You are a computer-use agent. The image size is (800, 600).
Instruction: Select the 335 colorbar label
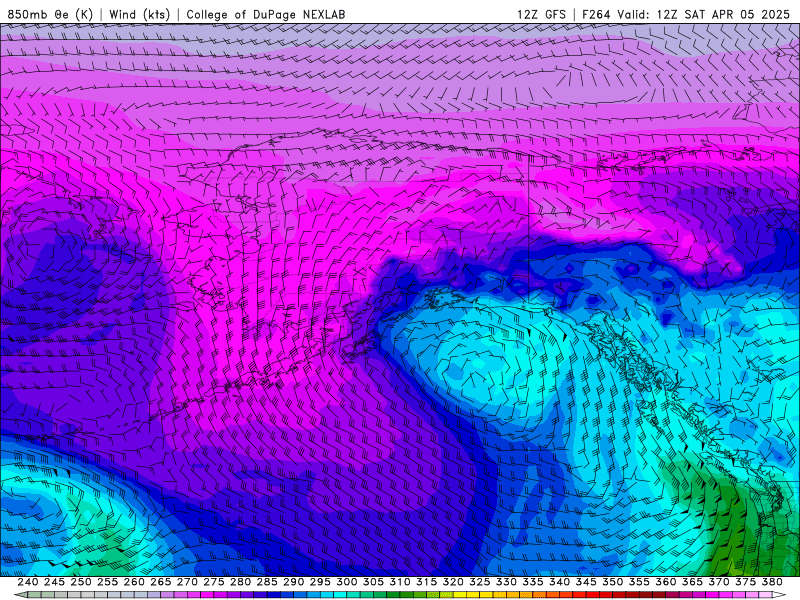pos(533,582)
